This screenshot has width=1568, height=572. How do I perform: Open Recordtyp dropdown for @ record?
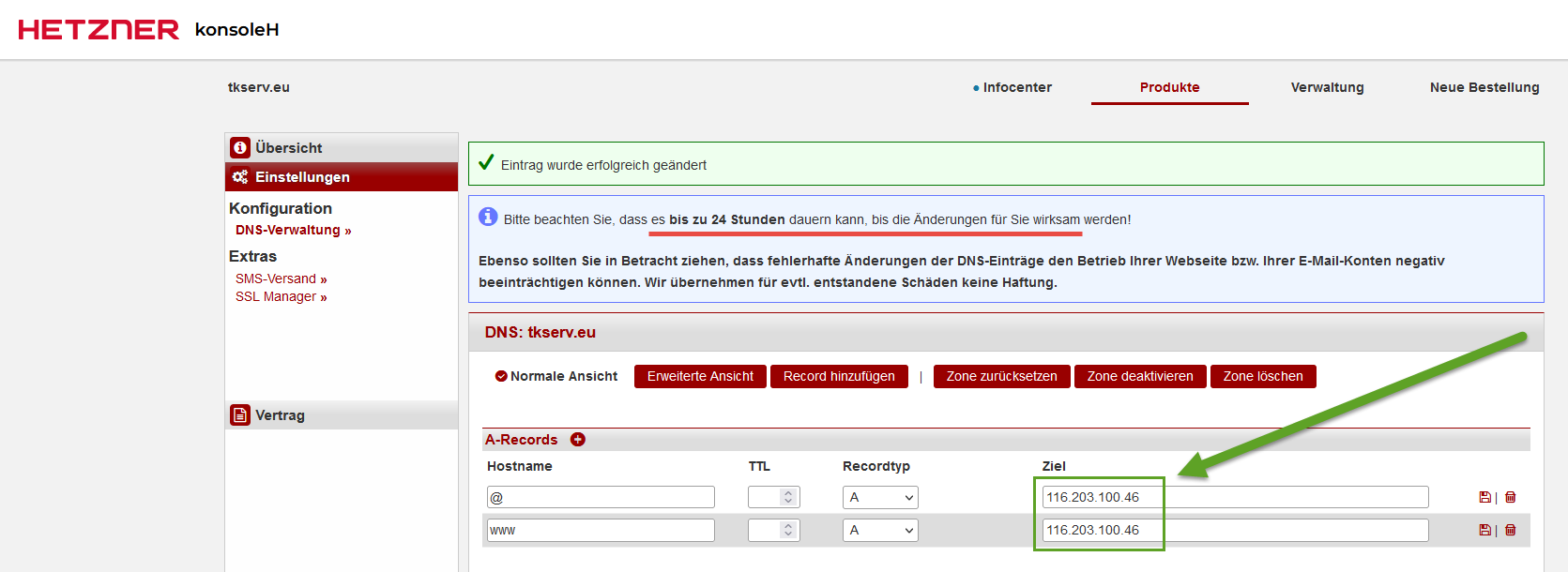click(x=879, y=498)
